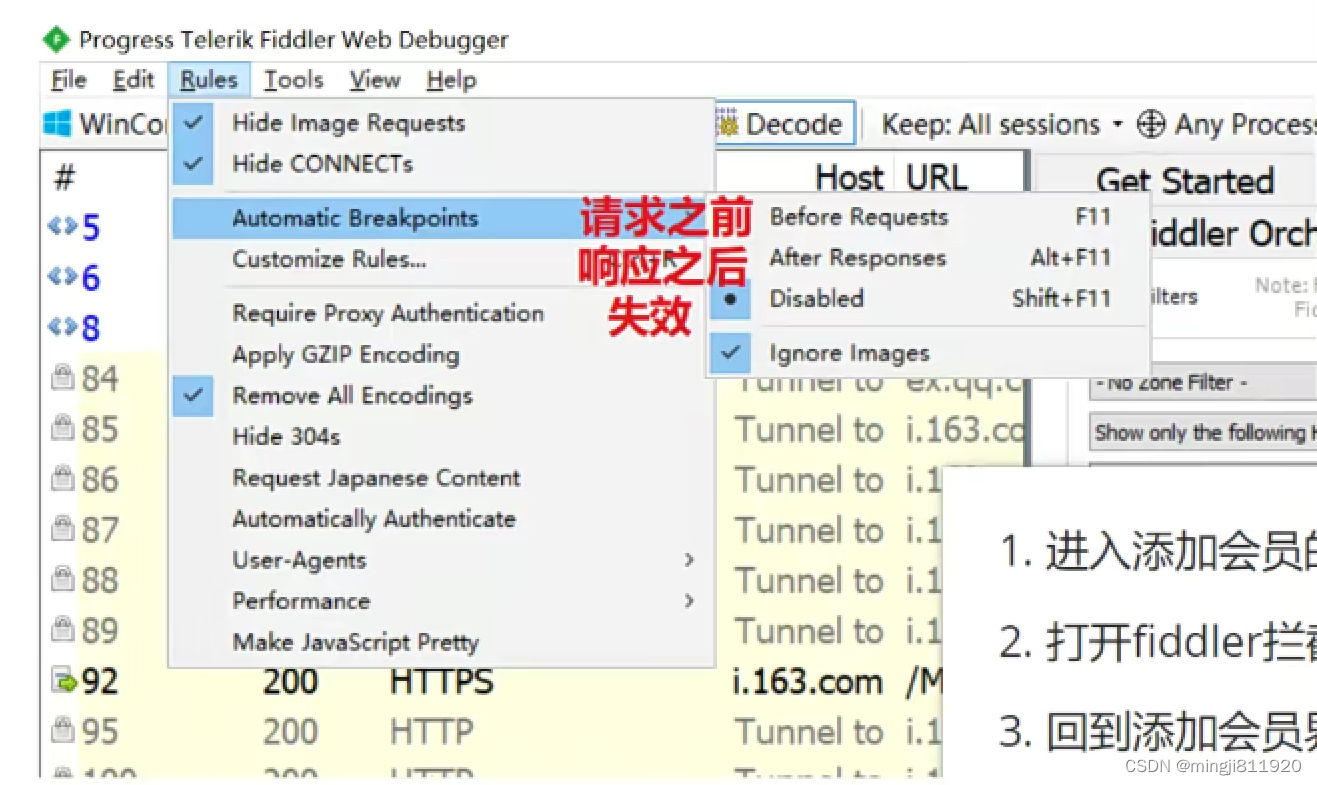Sort sessions by the # column header
This screenshot has width=1317, height=785.
click(65, 179)
